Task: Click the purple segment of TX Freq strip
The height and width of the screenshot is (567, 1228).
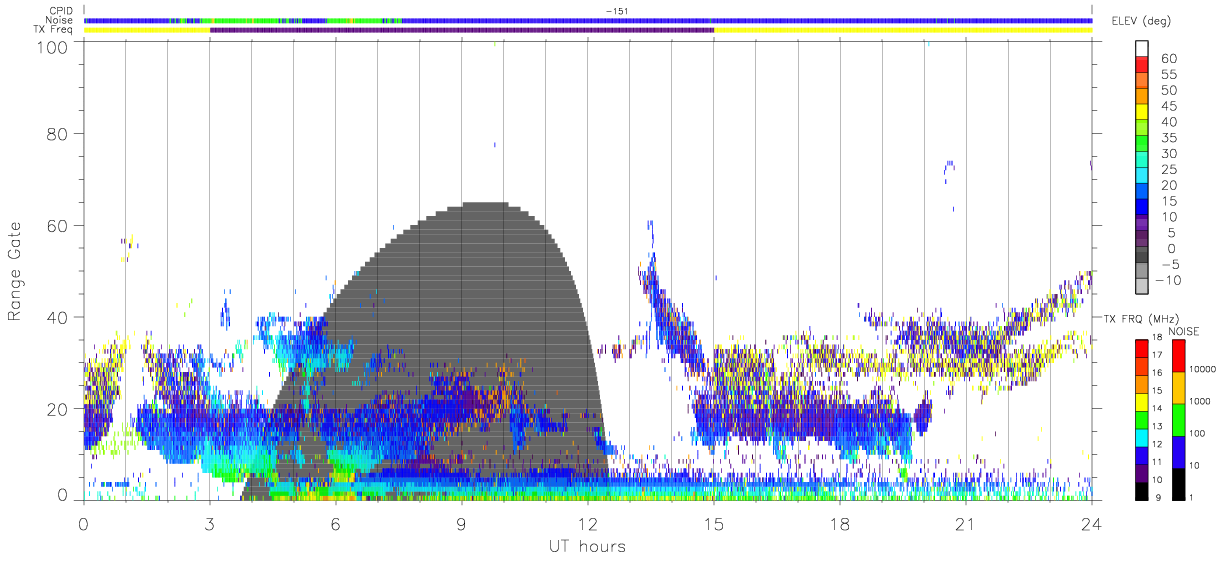Action: coord(462,30)
